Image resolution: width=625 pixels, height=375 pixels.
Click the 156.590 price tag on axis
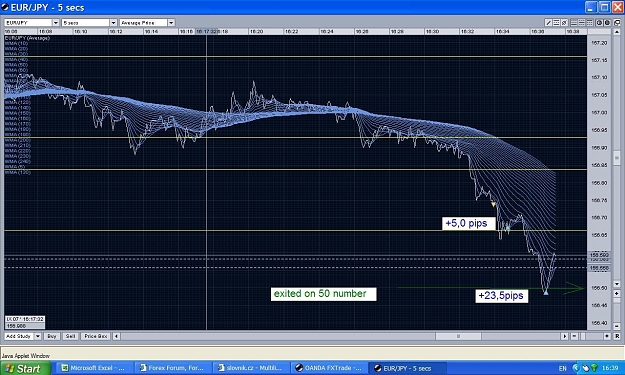(599, 255)
